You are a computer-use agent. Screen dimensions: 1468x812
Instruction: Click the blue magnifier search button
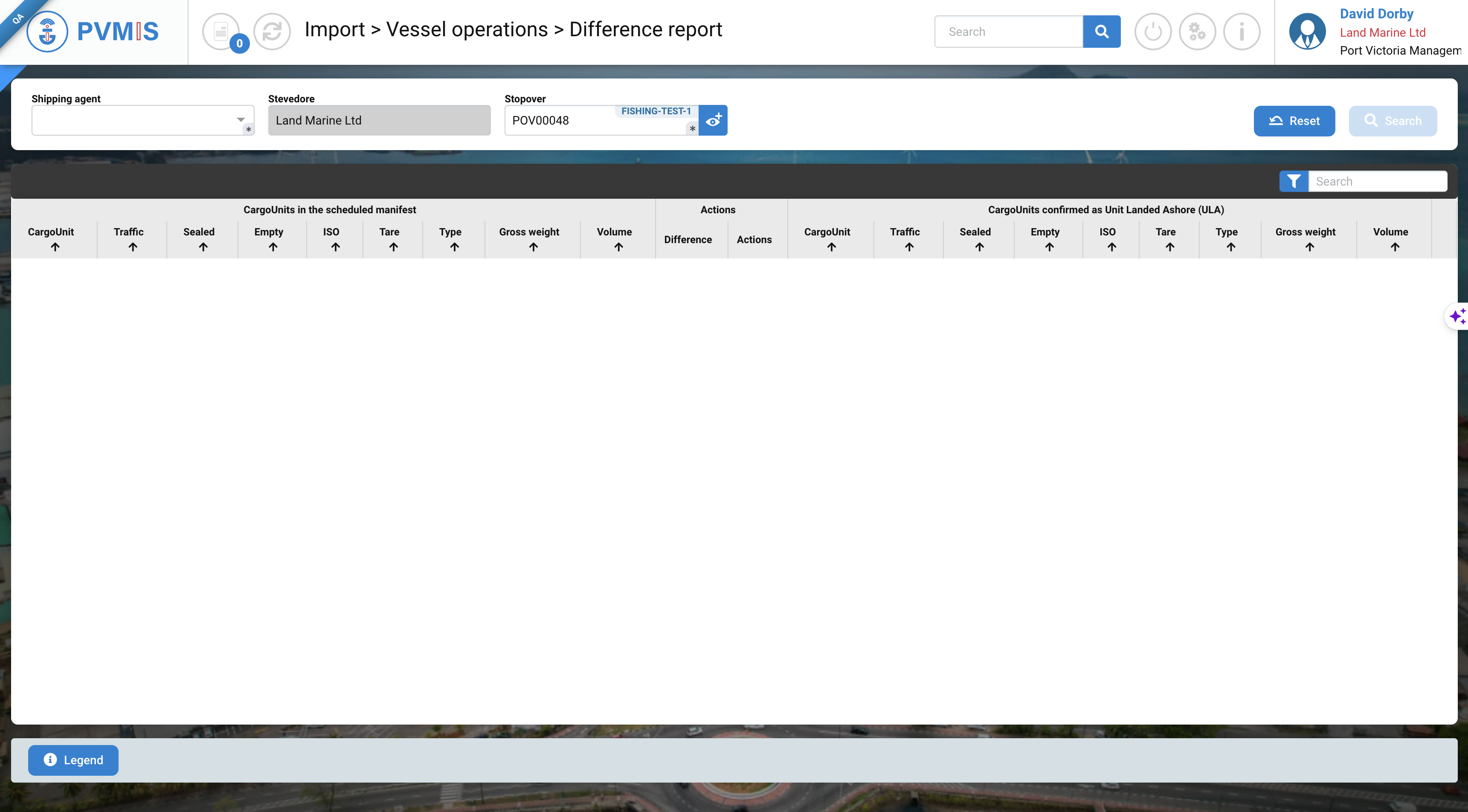pyautogui.click(x=1101, y=32)
